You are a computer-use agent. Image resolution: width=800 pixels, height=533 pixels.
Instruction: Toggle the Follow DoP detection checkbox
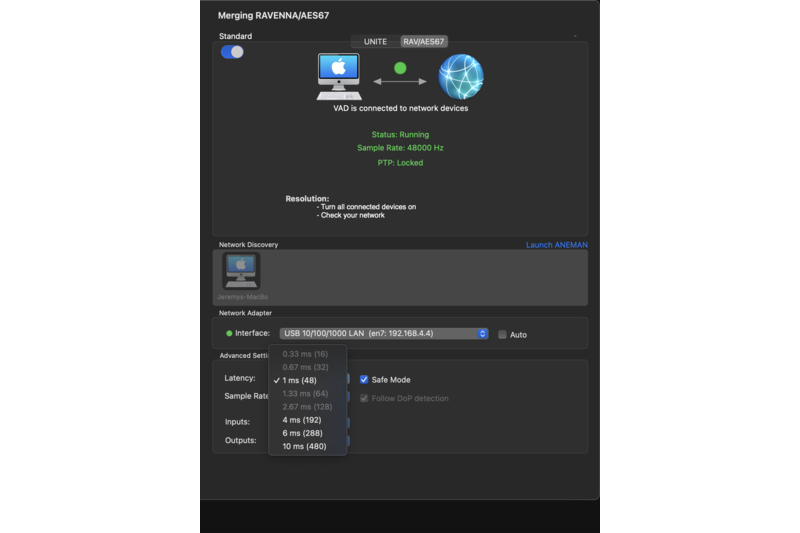point(364,398)
